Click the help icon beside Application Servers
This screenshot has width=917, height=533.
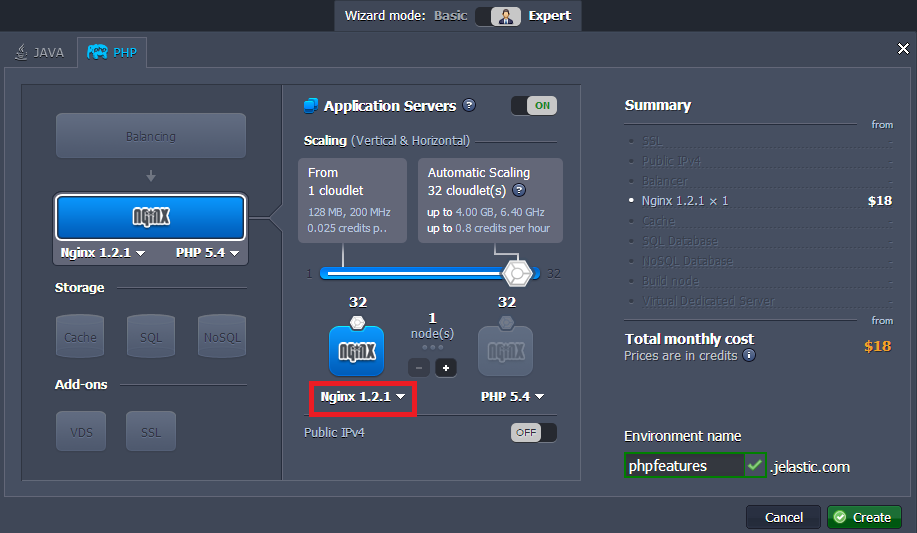tap(469, 106)
